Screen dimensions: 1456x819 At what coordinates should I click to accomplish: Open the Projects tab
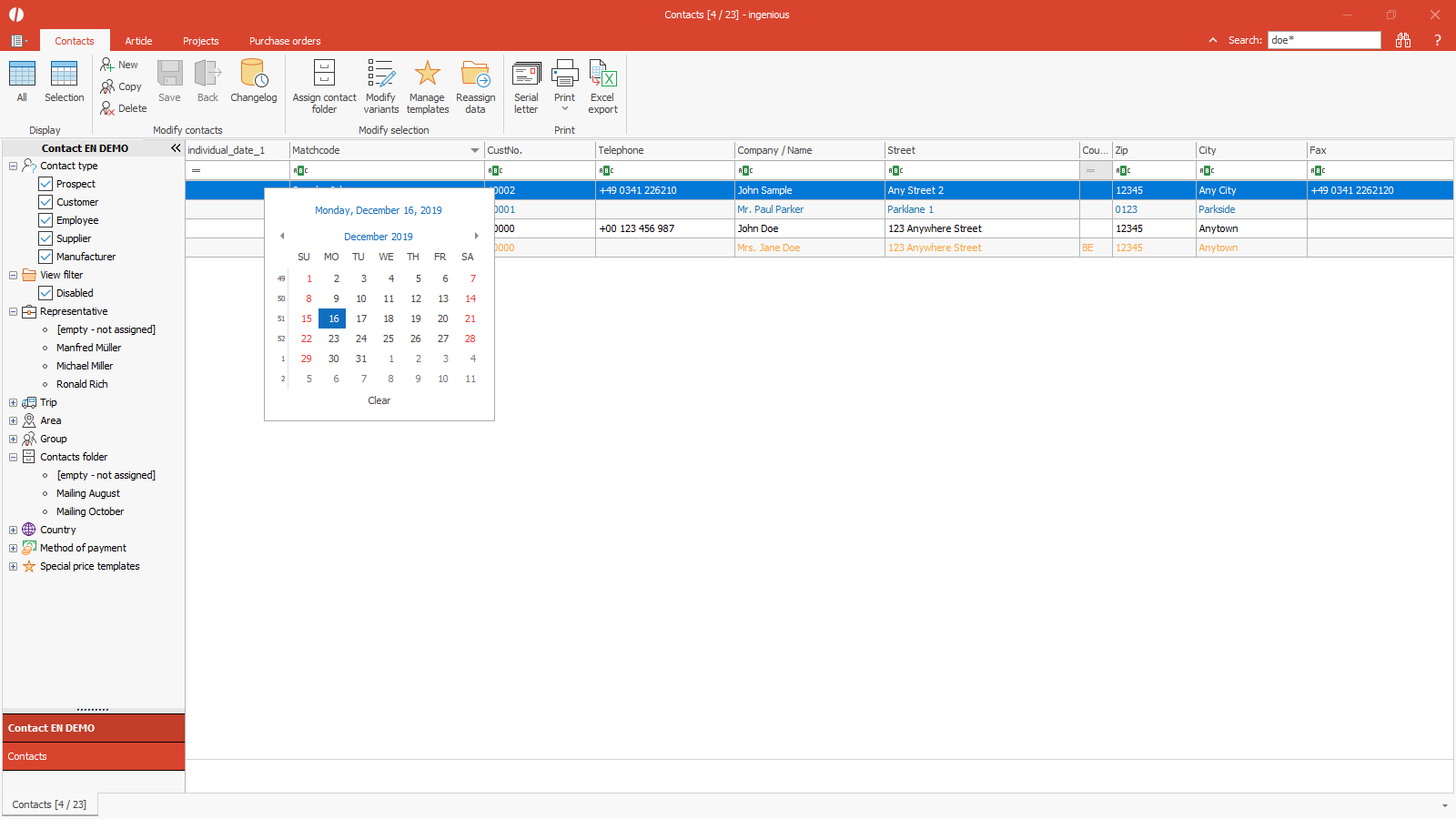pyautogui.click(x=200, y=41)
